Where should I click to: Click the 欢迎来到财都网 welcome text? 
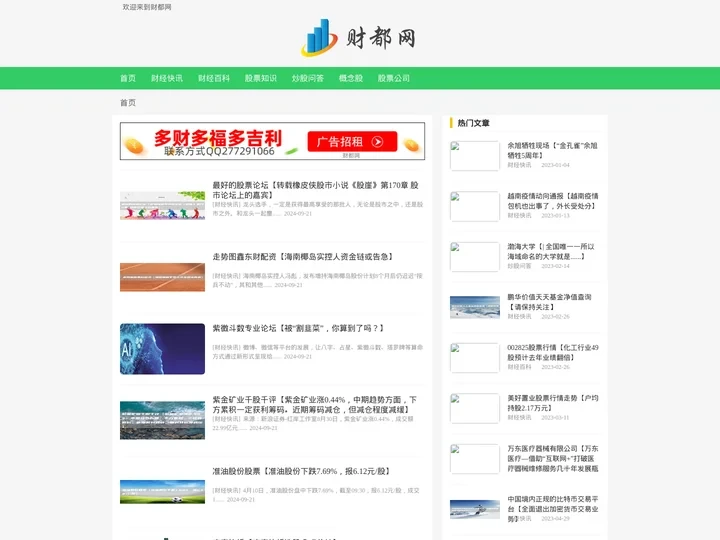click(147, 7)
